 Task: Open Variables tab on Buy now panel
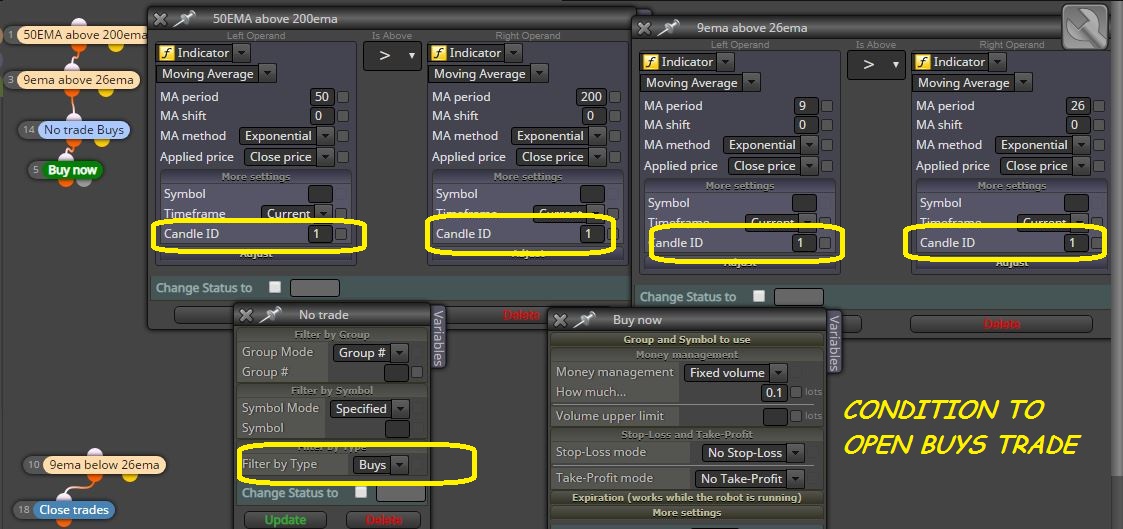click(834, 342)
